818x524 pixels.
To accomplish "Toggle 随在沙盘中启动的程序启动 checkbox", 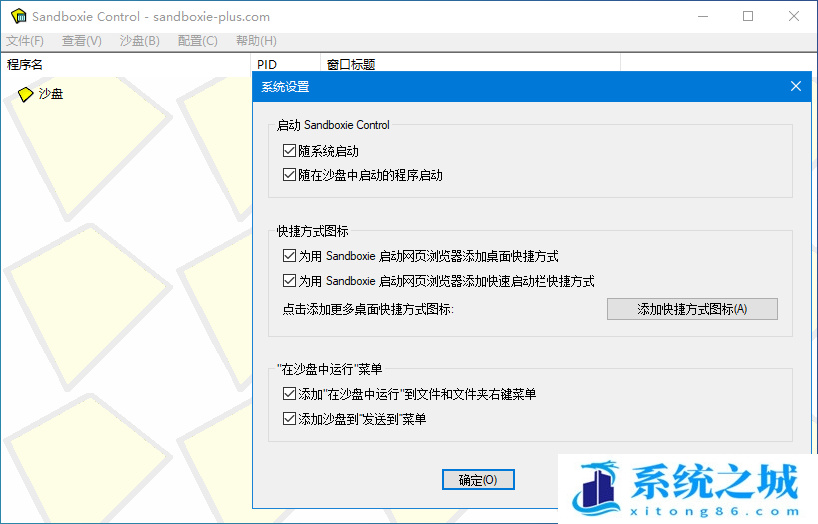I will [290, 175].
